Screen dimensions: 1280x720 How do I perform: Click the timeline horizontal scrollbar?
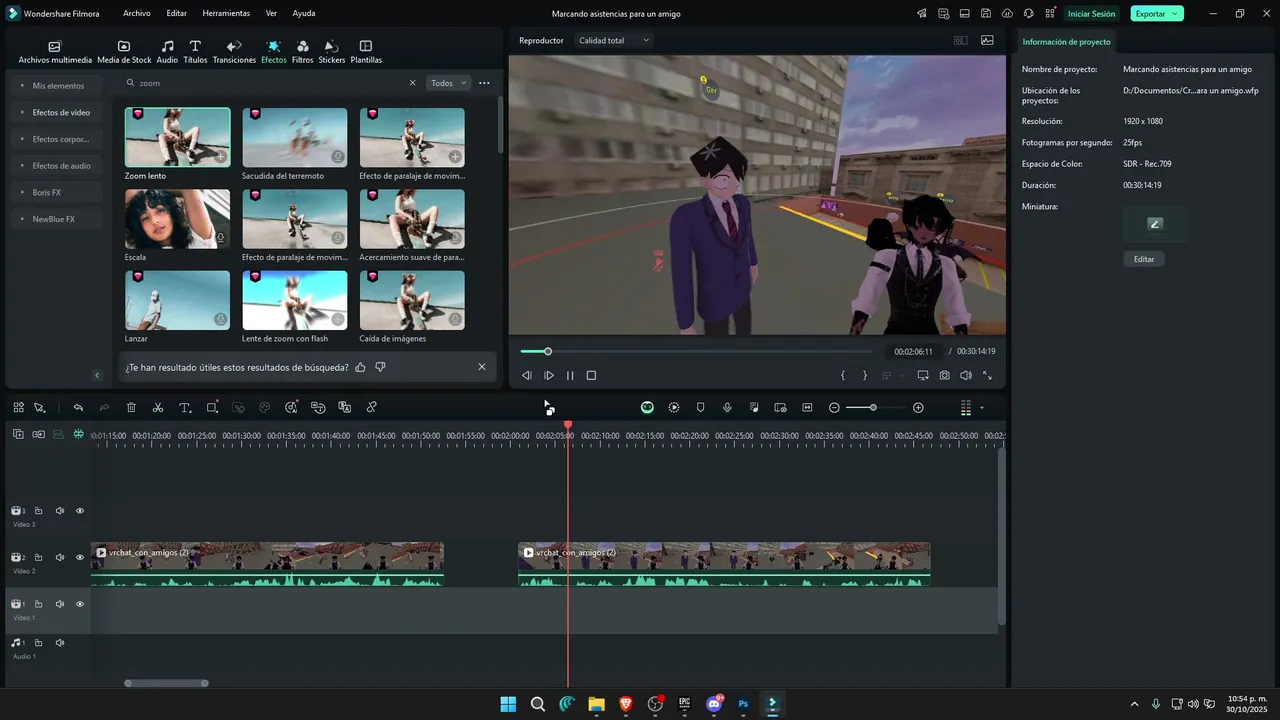pyautogui.click(x=167, y=684)
